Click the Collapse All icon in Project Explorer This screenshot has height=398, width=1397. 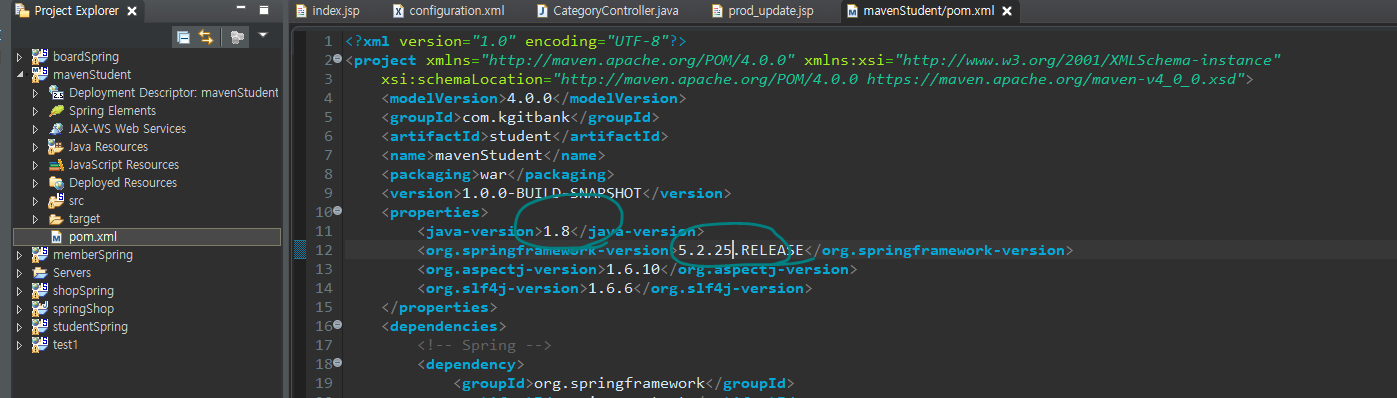click(184, 37)
